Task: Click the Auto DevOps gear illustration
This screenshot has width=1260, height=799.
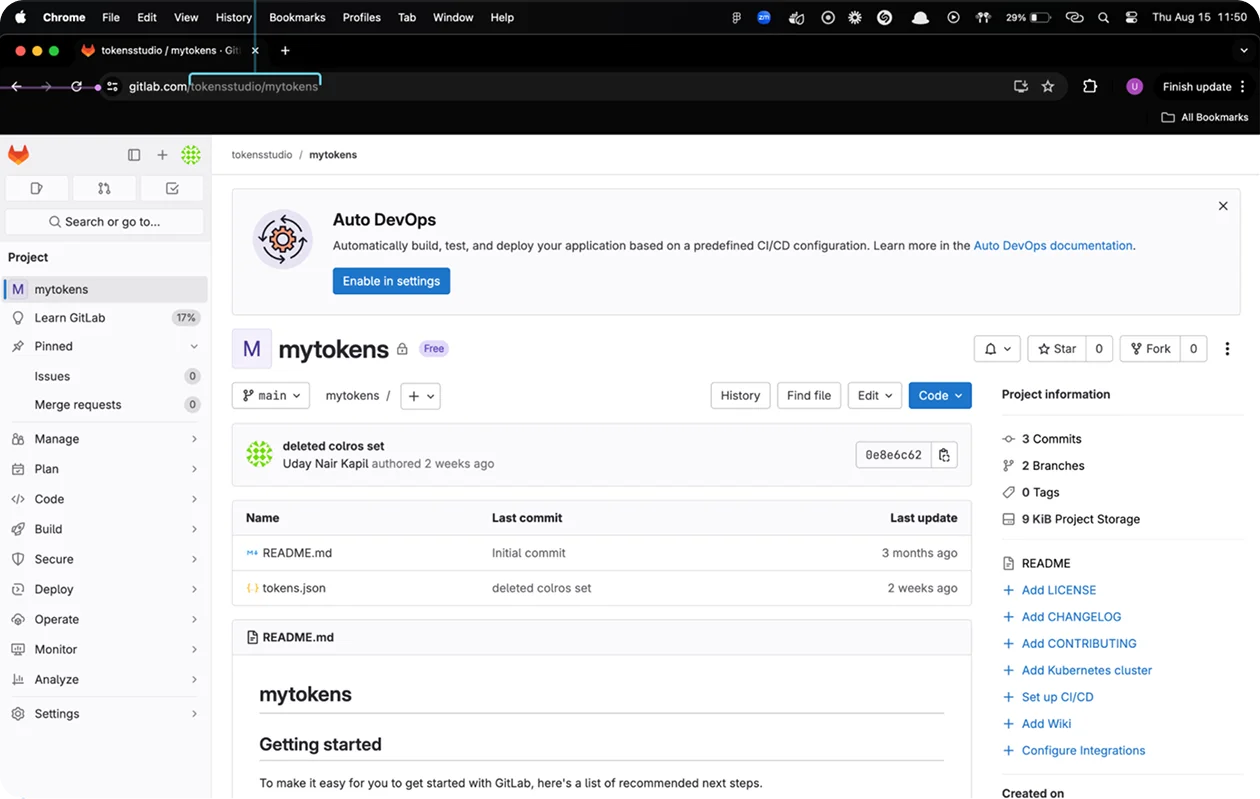Action: (283, 239)
